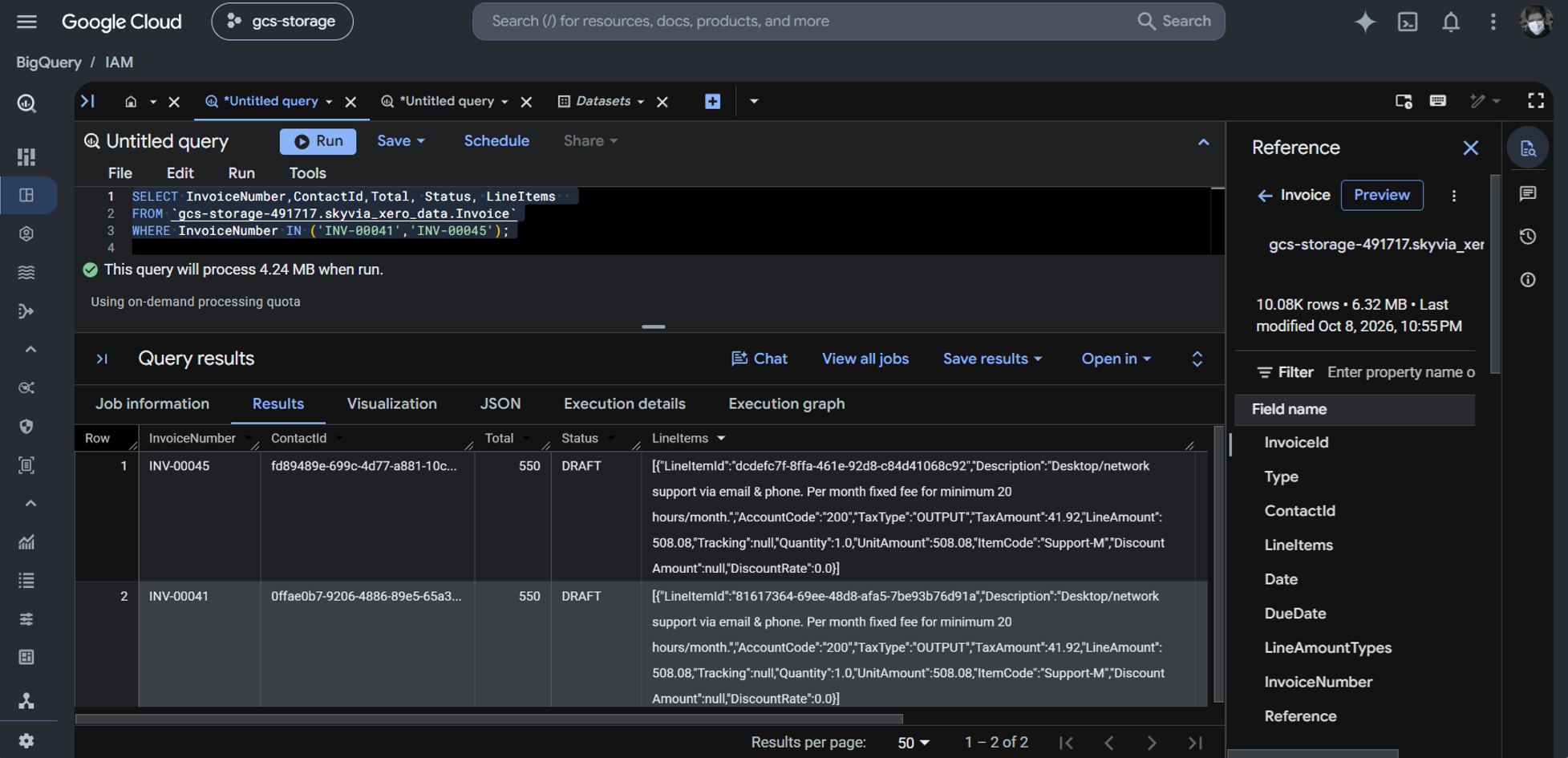Open the more tabs dropdown arrow after plus
Screen dimensions: 1568x758
click(754, 101)
